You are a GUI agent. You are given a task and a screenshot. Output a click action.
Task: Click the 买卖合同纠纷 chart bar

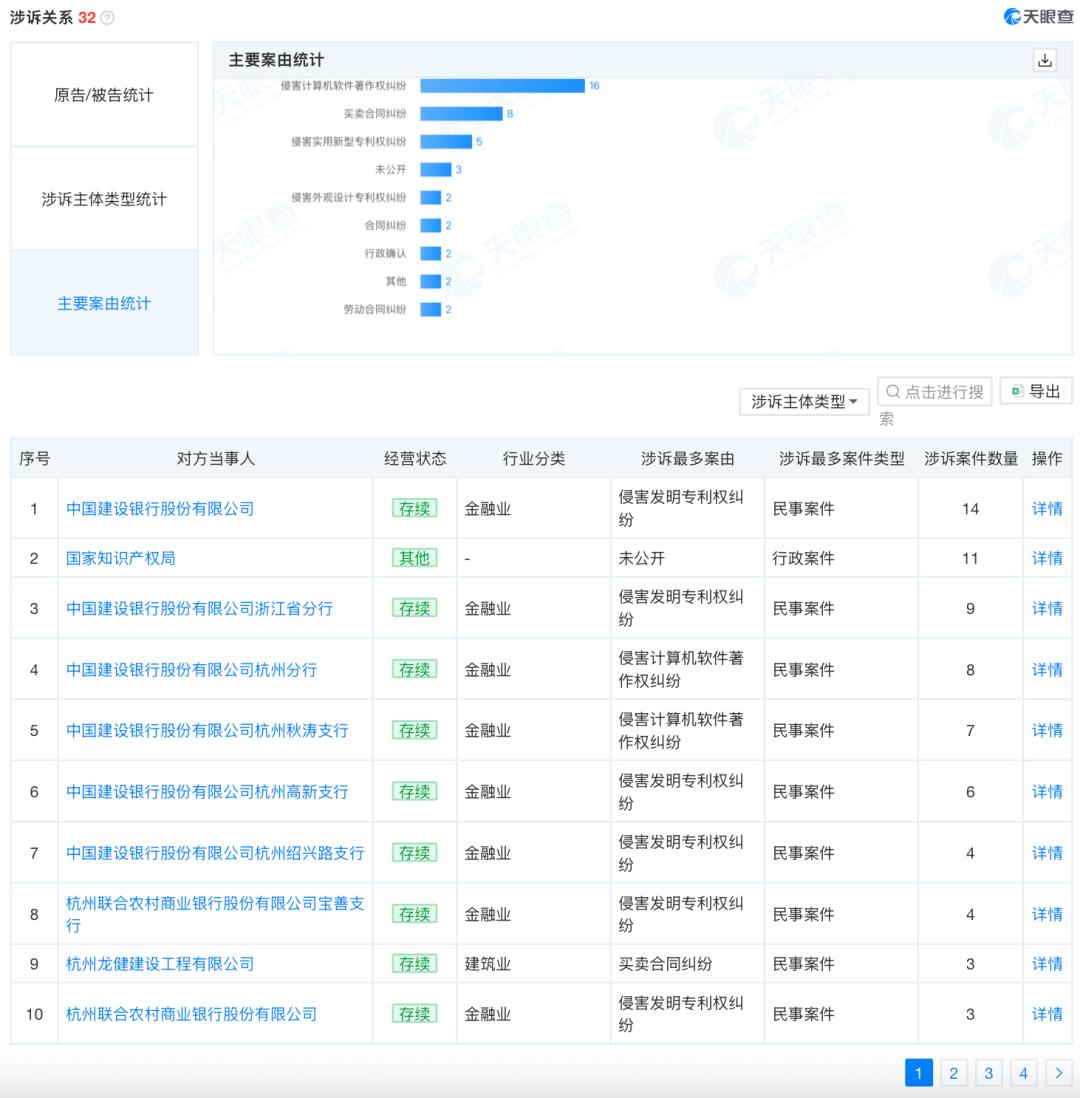pyautogui.click(x=461, y=114)
